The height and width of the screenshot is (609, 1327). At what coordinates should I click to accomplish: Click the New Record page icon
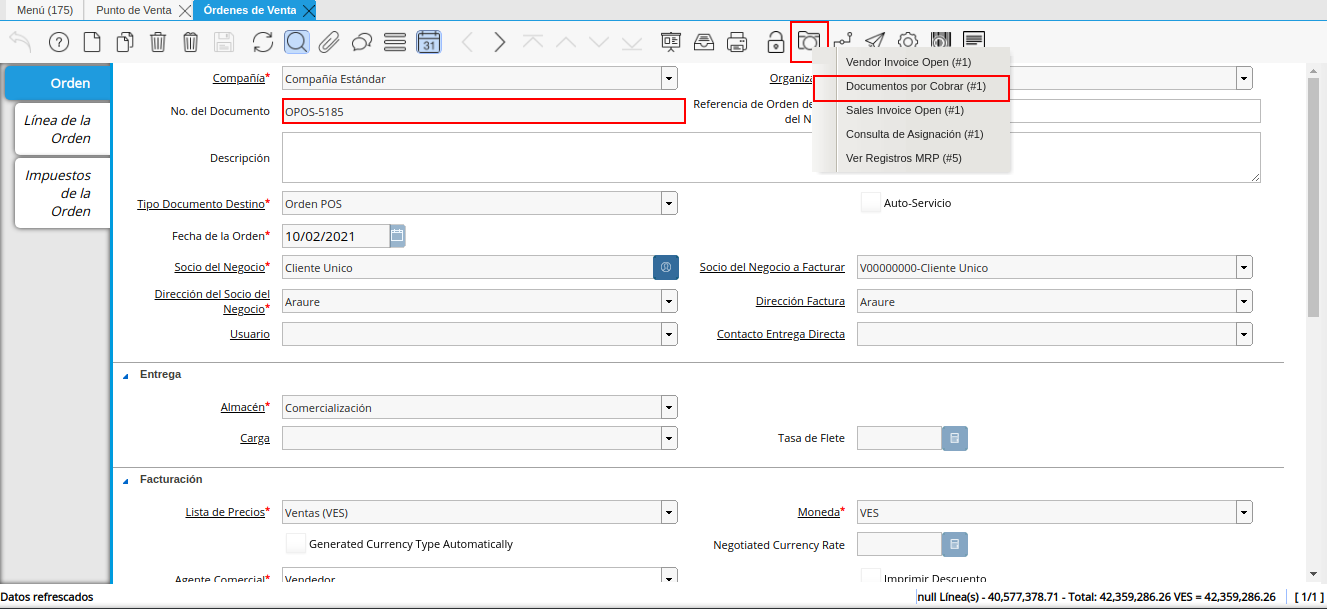tap(92, 42)
